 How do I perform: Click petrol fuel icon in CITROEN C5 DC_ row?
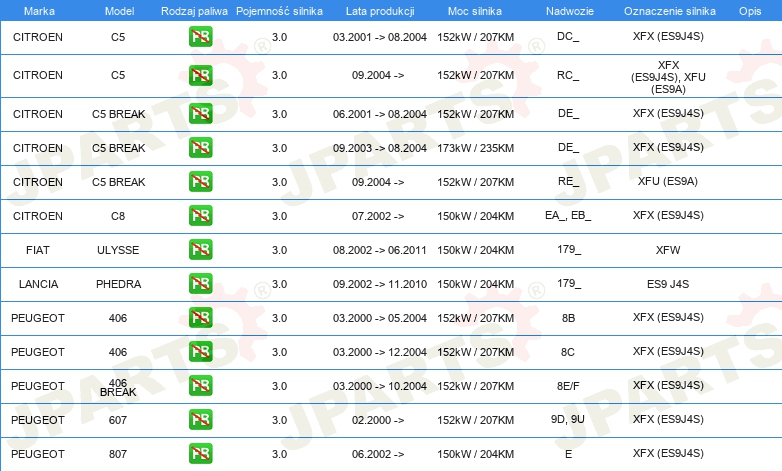tap(200, 36)
